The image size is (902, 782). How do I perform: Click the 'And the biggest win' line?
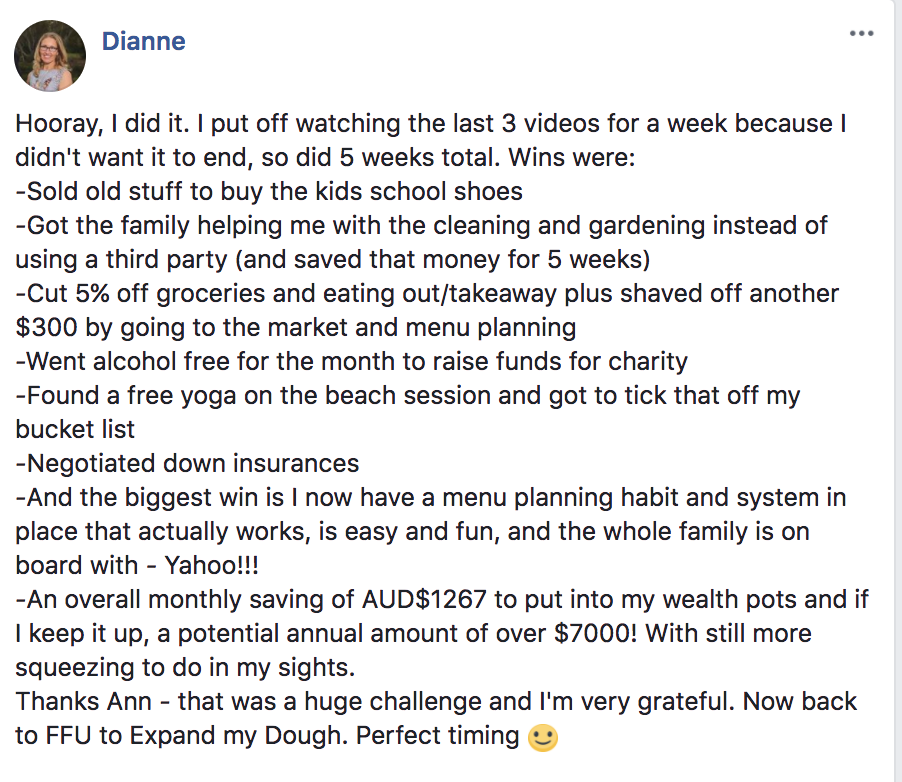(420, 497)
